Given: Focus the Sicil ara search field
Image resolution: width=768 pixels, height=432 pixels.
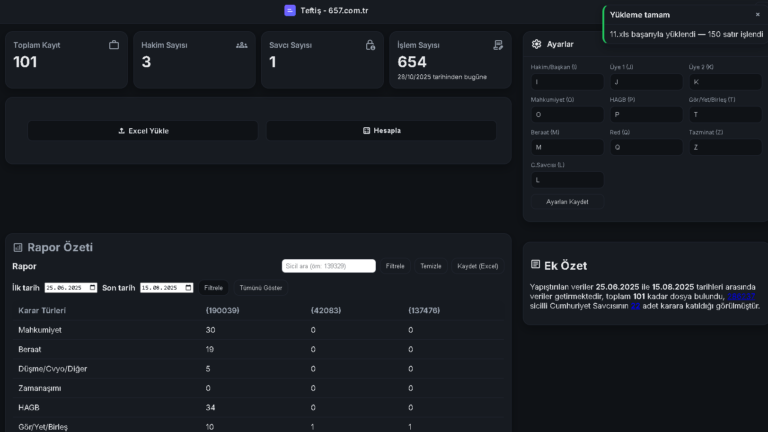Looking at the screenshot, I should 329,266.
